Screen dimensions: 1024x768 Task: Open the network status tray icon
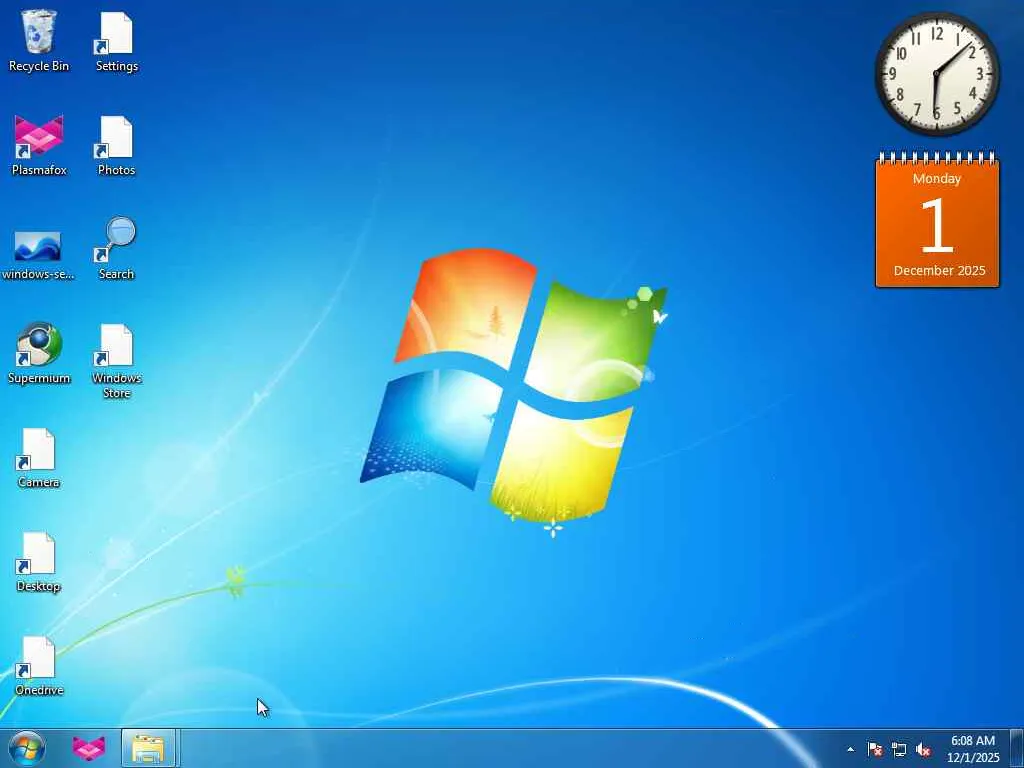pyautogui.click(x=899, y=750)
